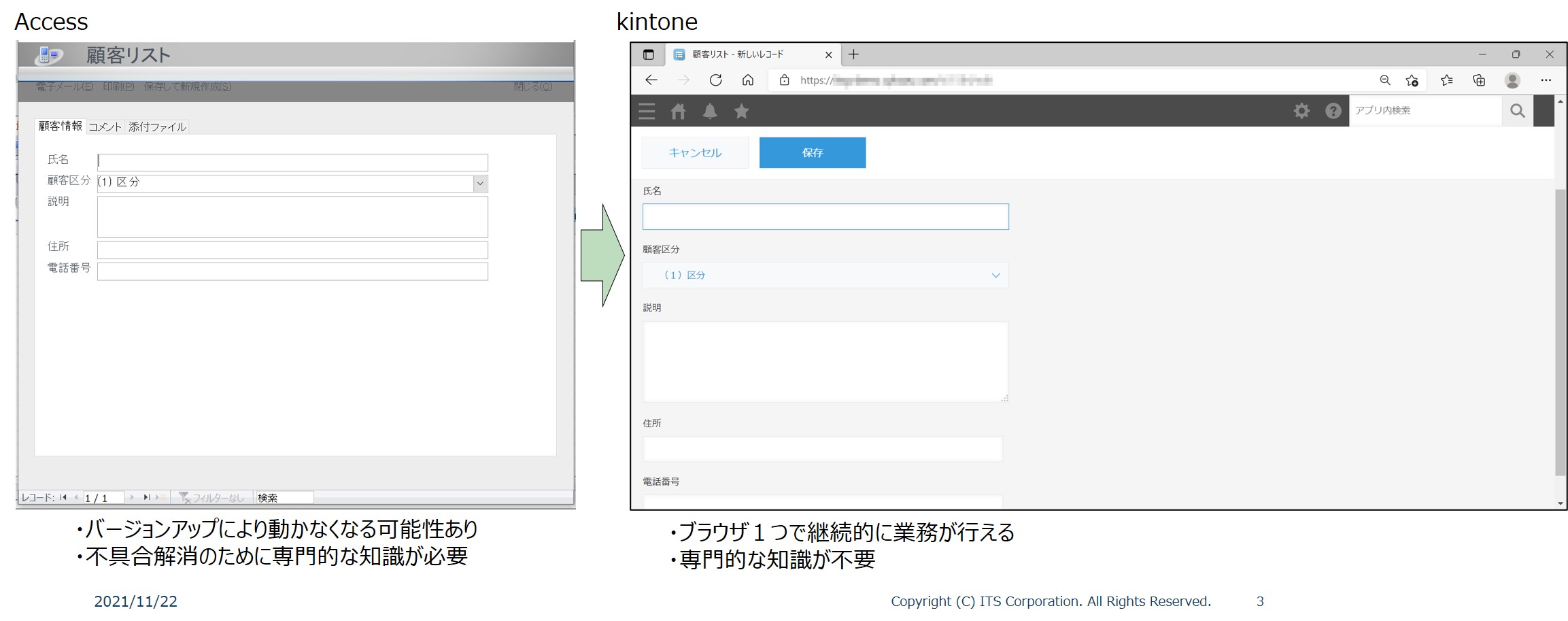Click the kintone 氏名 input field
Screen dimensions: 1568x621
click(825, 216)
